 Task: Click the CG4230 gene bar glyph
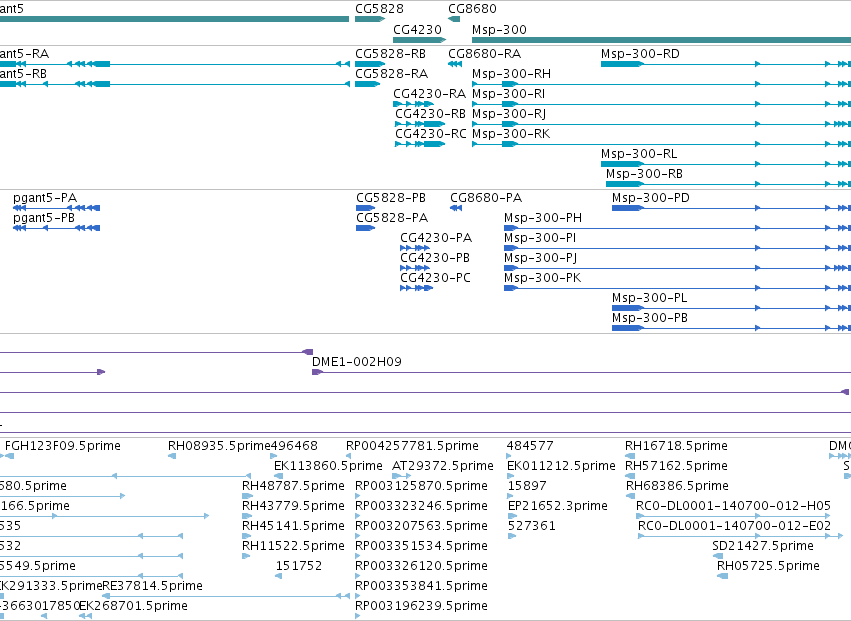420,40
